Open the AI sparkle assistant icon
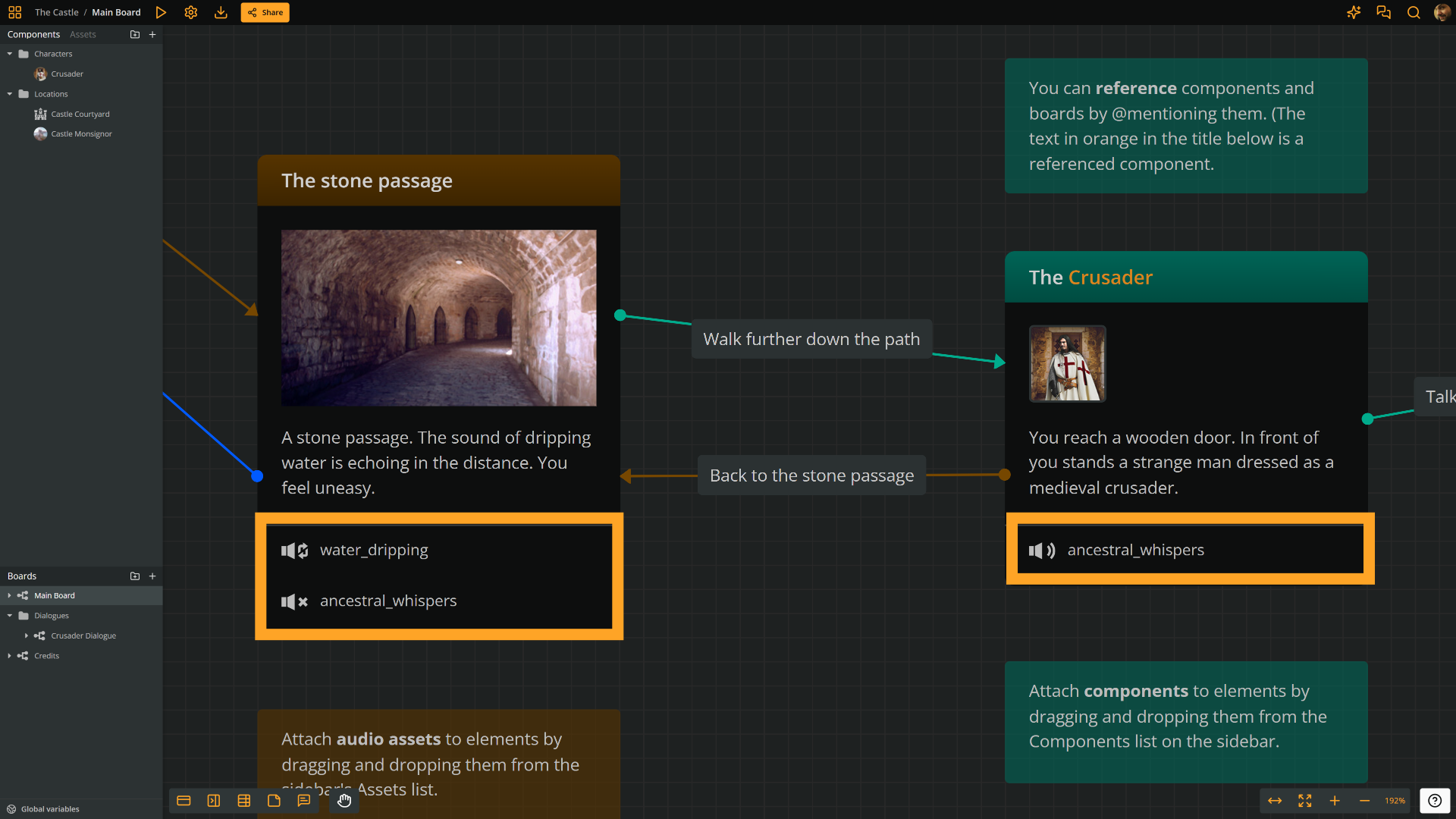This screenshot has height=819, width=1456. (1354, 12)
